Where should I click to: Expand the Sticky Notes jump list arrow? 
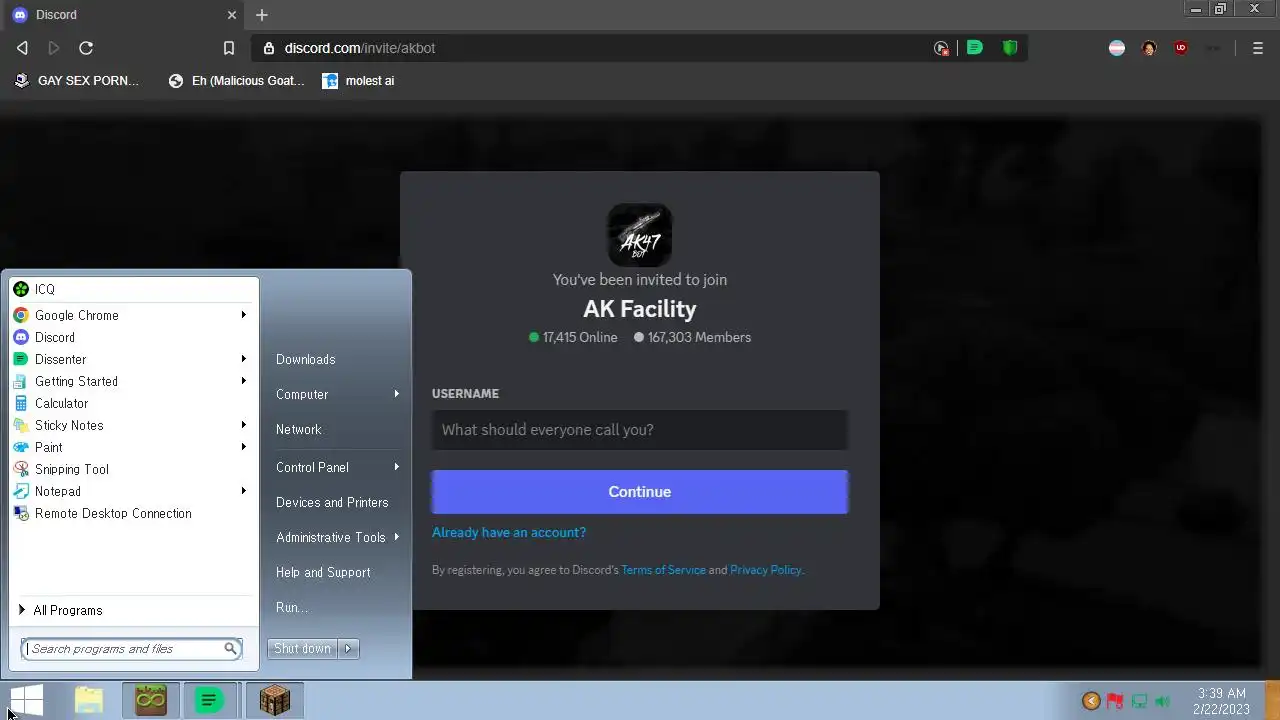click(244, 425)
